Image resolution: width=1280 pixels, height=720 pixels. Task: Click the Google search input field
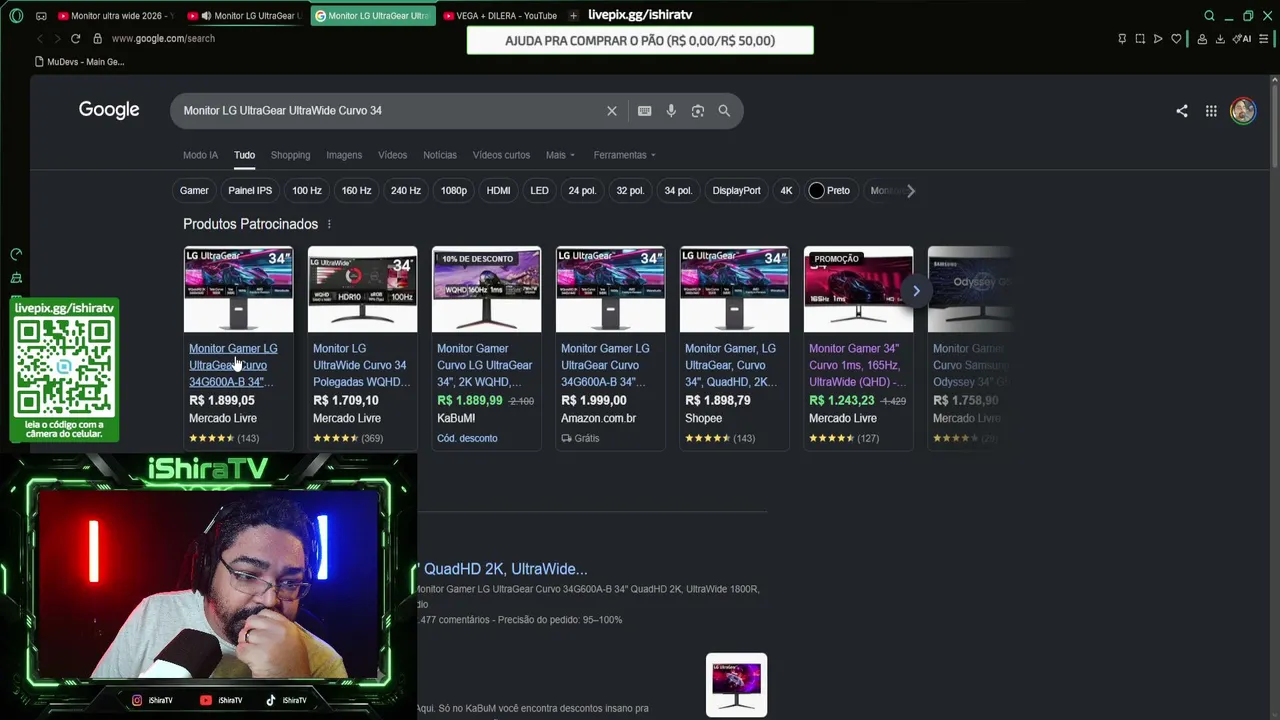(390, 111)
